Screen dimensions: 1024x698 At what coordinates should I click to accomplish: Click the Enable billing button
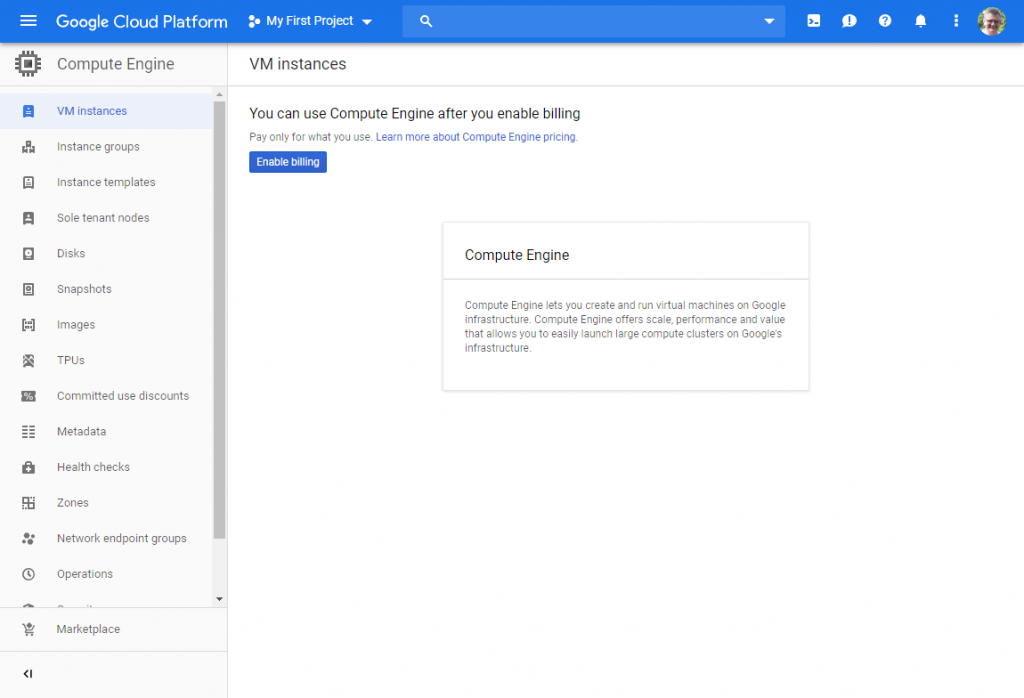pos(288,162)
